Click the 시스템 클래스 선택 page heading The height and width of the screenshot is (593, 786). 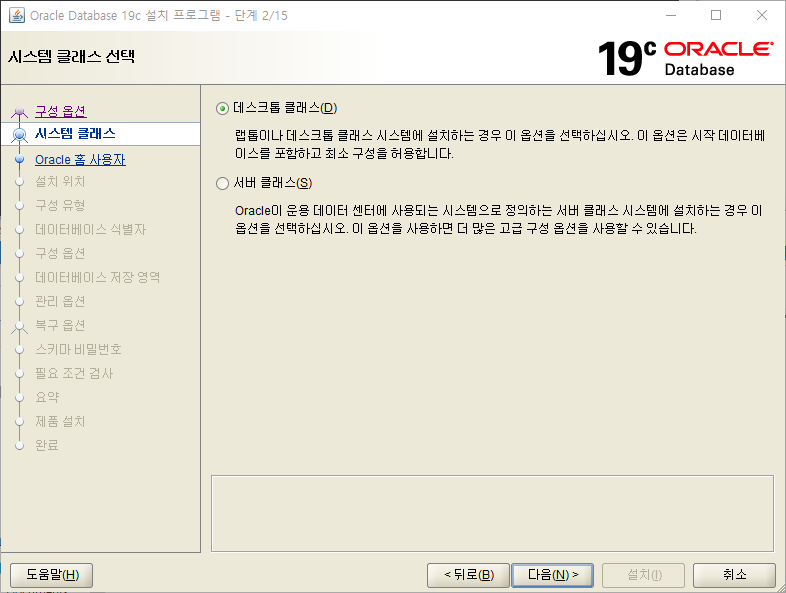tap(71, 56)
